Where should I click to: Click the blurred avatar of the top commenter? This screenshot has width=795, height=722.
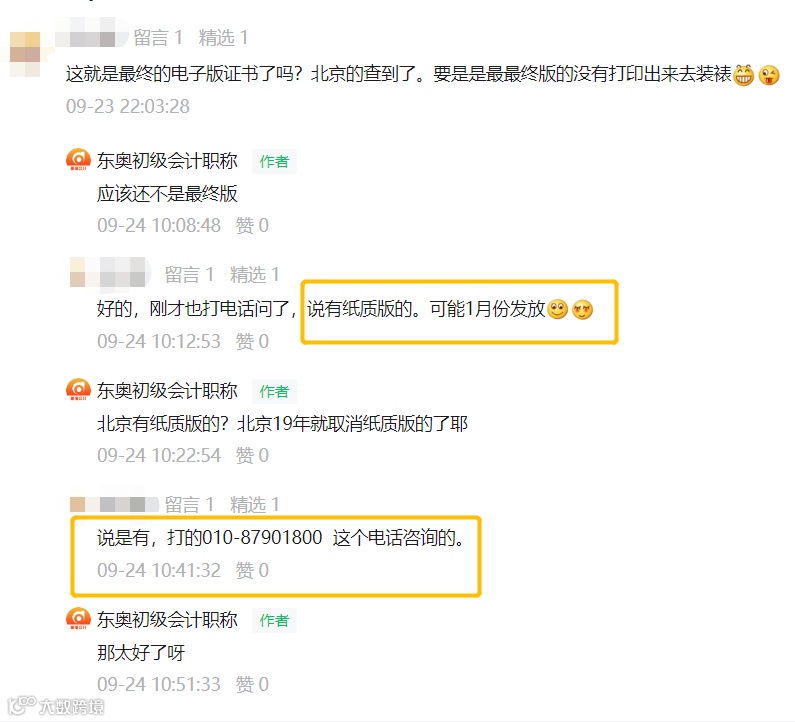25,54
